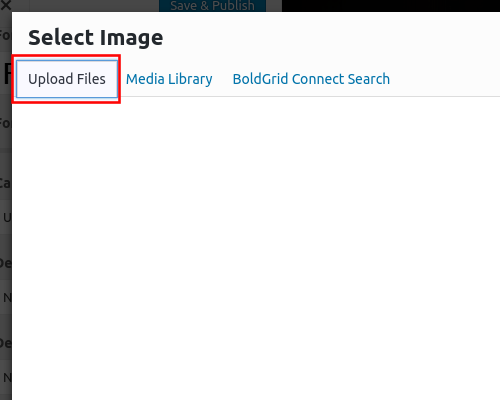
Task: Click the empty upload area below tabs
Action: (x=256, y=248)
